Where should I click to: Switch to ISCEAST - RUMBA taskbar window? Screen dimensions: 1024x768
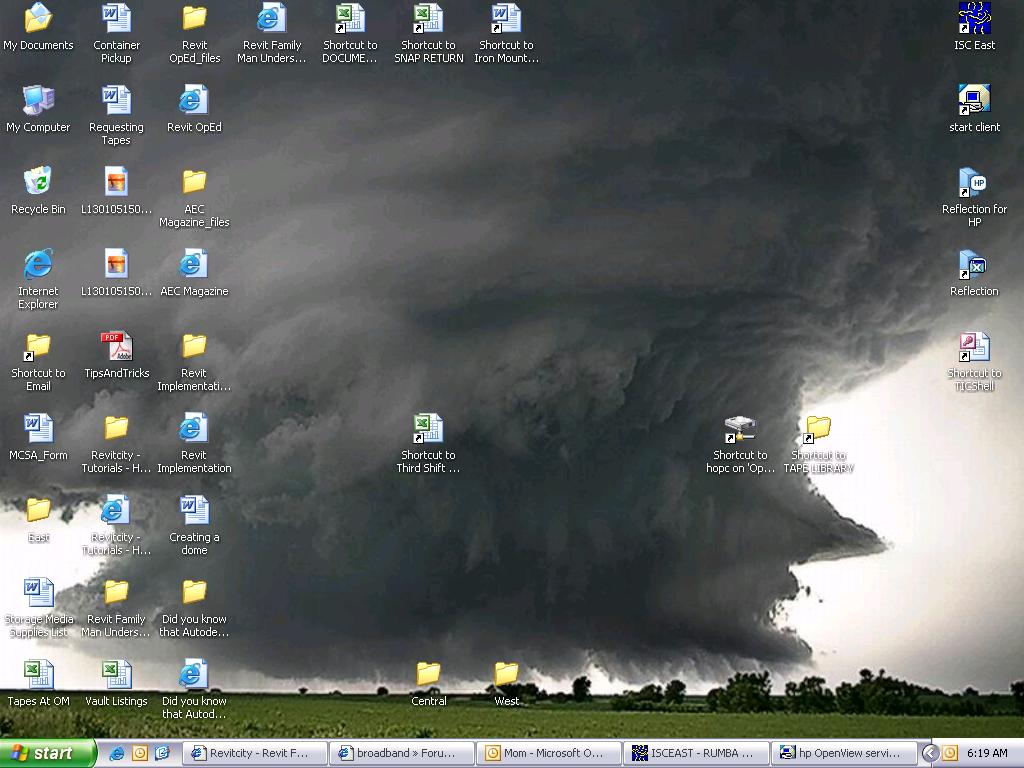[x=696, y=753]
